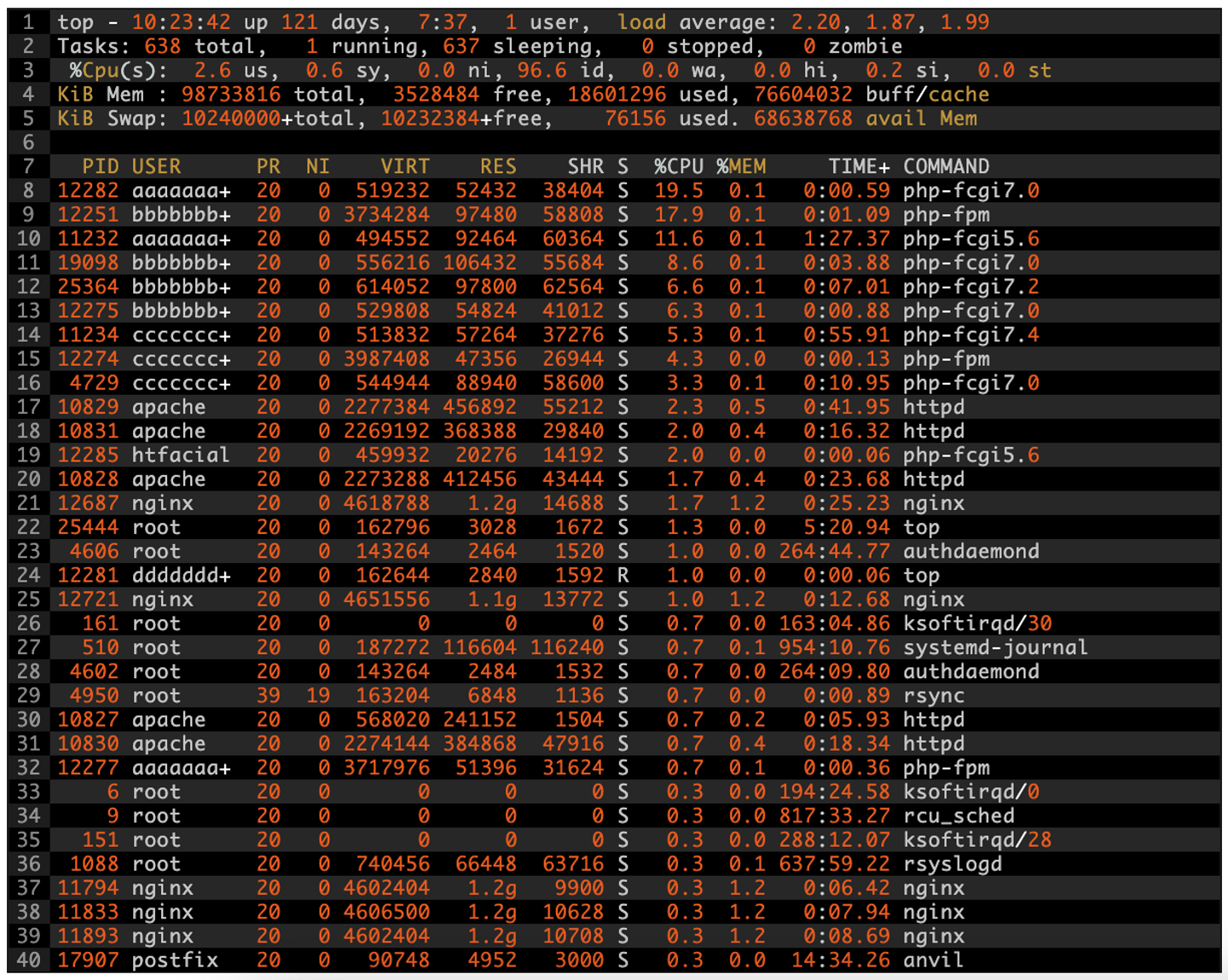The height and width of the screenshot is (980, 1228).
Task: Select the TIME+ column header
Action: 860,166
